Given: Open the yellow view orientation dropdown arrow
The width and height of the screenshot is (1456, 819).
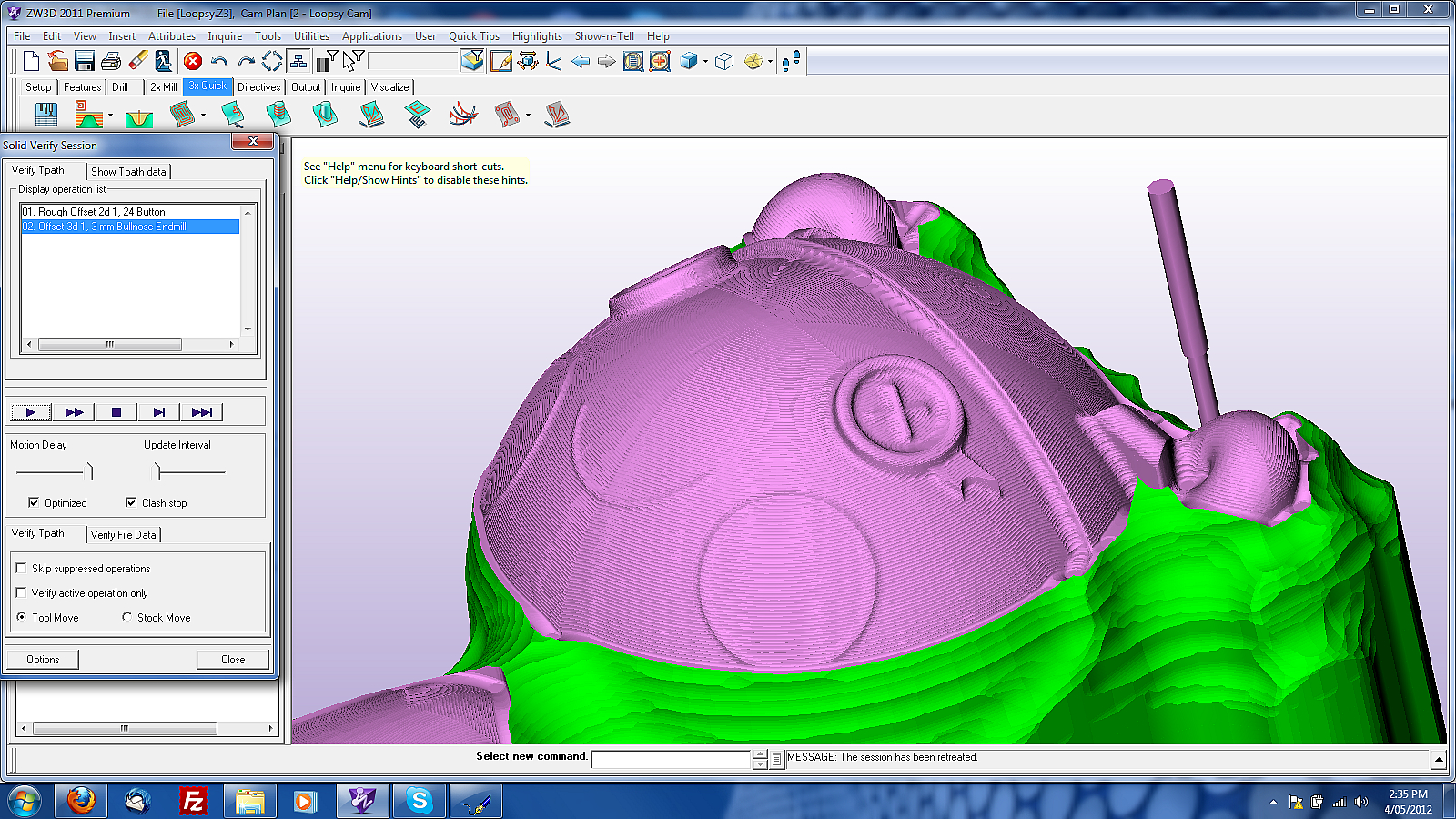Looking at the screenshot, I should [x=770, y=62].
